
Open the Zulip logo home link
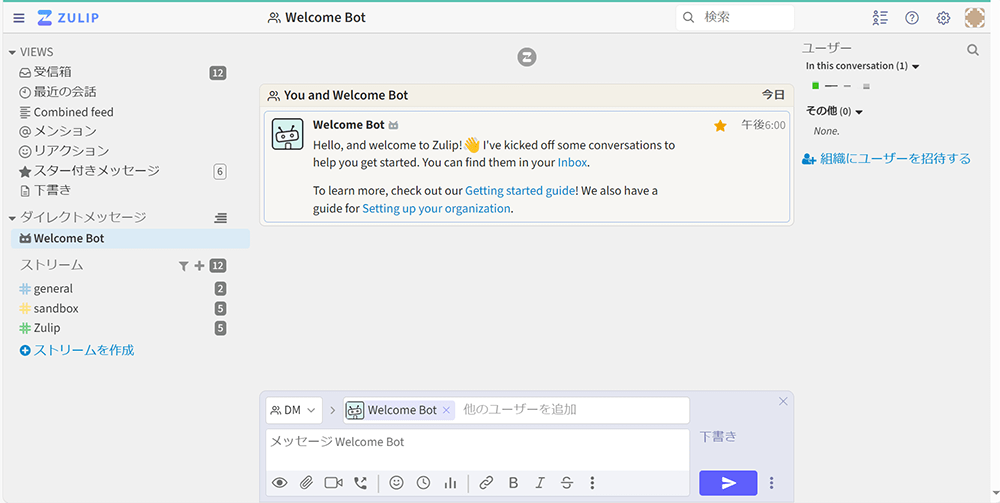[68, 18]
